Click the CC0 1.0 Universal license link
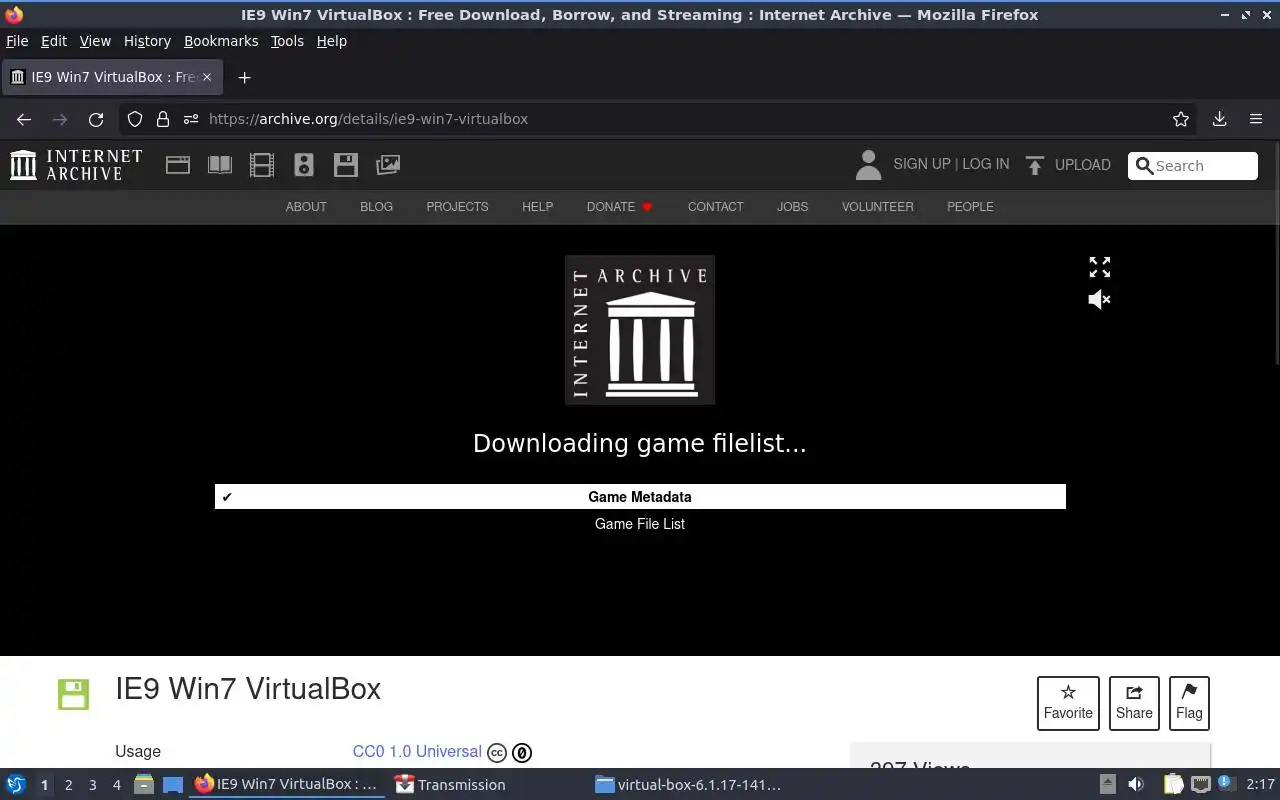This screenshot has height=800, width=1280. [417, 752]
